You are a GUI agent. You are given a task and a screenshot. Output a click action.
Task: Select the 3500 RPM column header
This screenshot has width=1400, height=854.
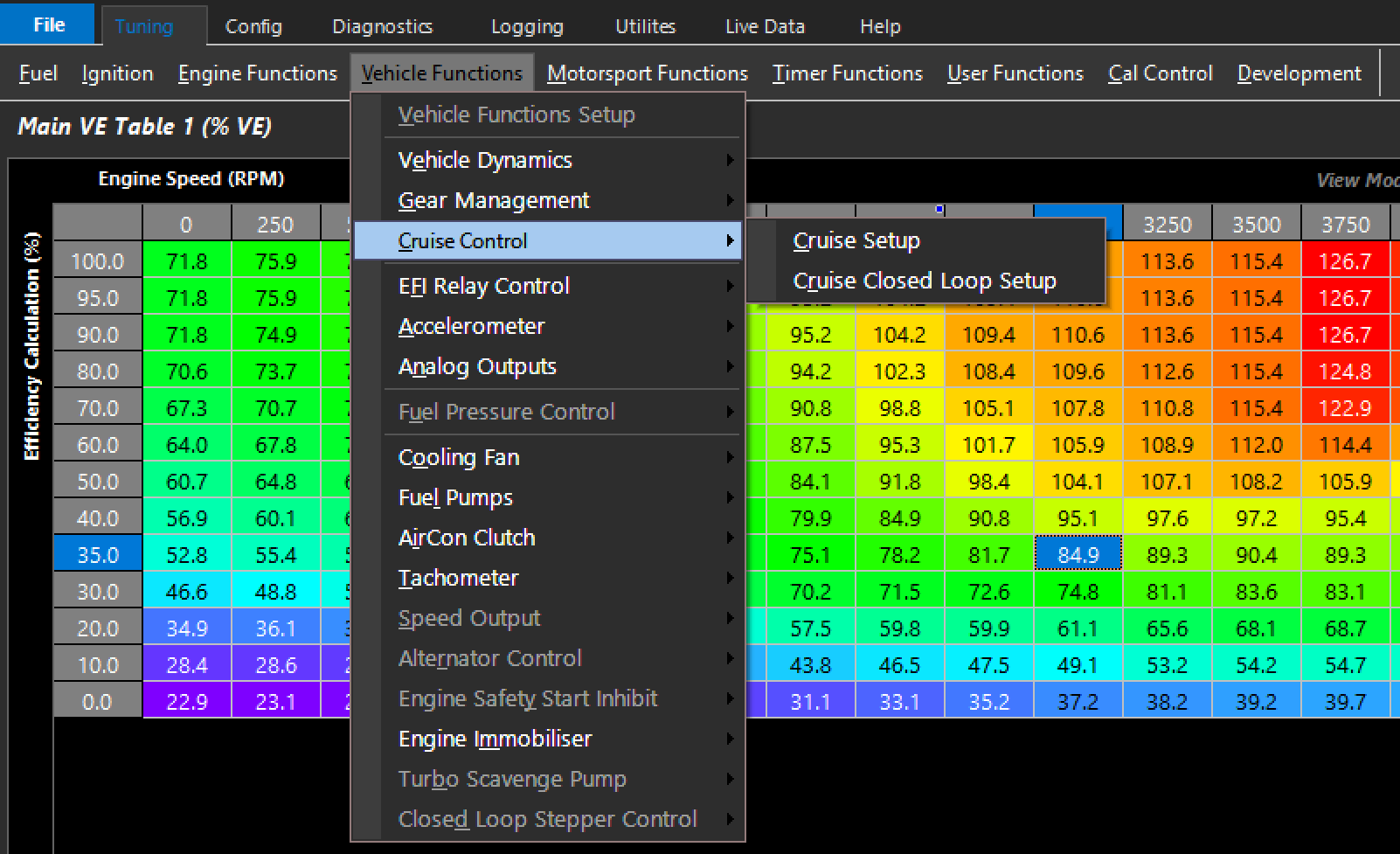(1257, 224)
